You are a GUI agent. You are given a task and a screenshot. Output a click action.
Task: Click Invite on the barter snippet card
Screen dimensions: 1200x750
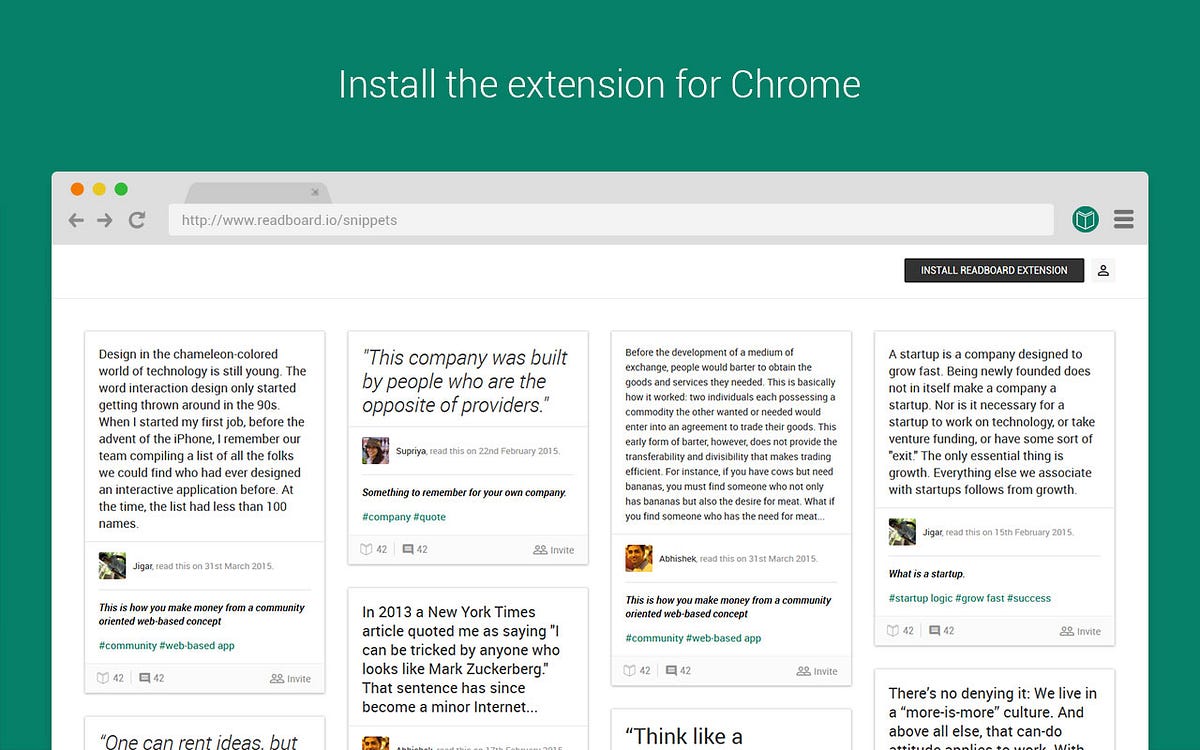click(817, 671)
